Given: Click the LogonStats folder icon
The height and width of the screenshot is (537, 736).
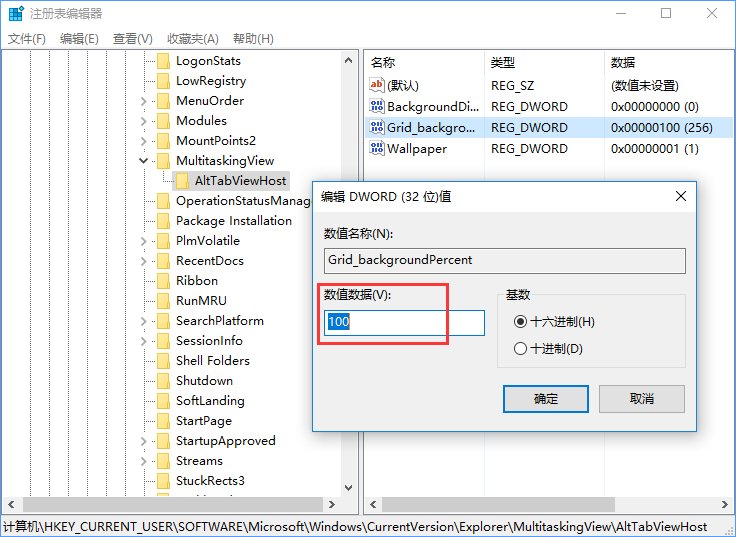Looking at the screenshot, I should click(x=163, y=61).
